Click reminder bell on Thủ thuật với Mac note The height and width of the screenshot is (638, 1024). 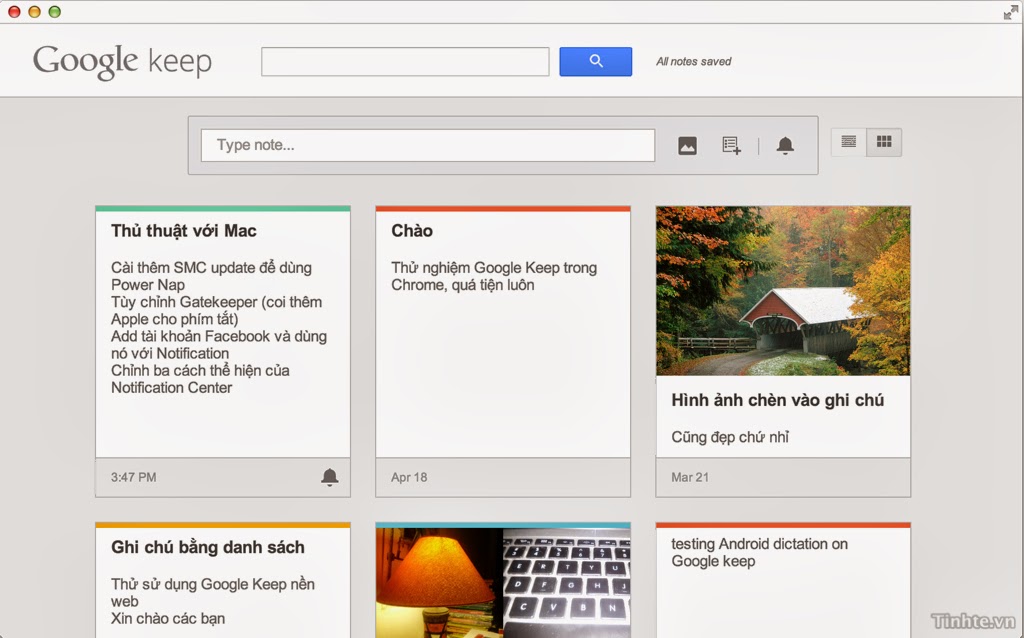330,477
